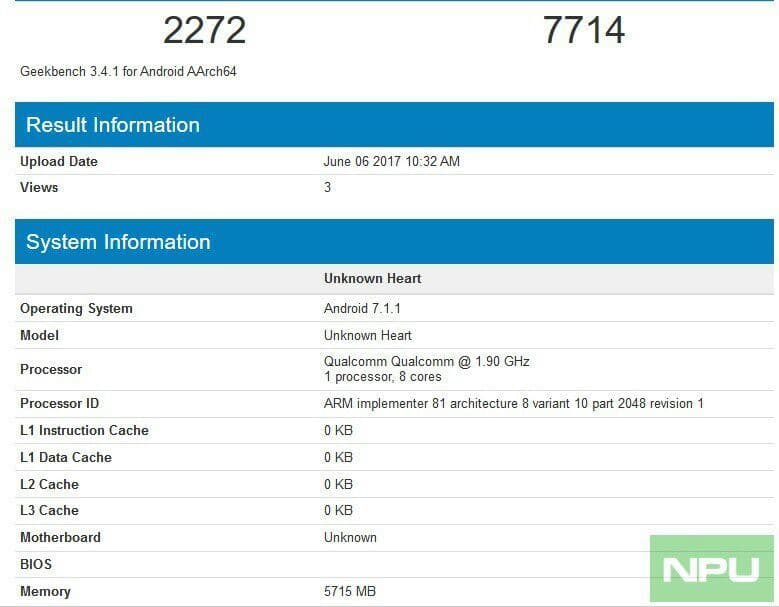Select the June 06 2017 10:32 AM value

point(391,161)
